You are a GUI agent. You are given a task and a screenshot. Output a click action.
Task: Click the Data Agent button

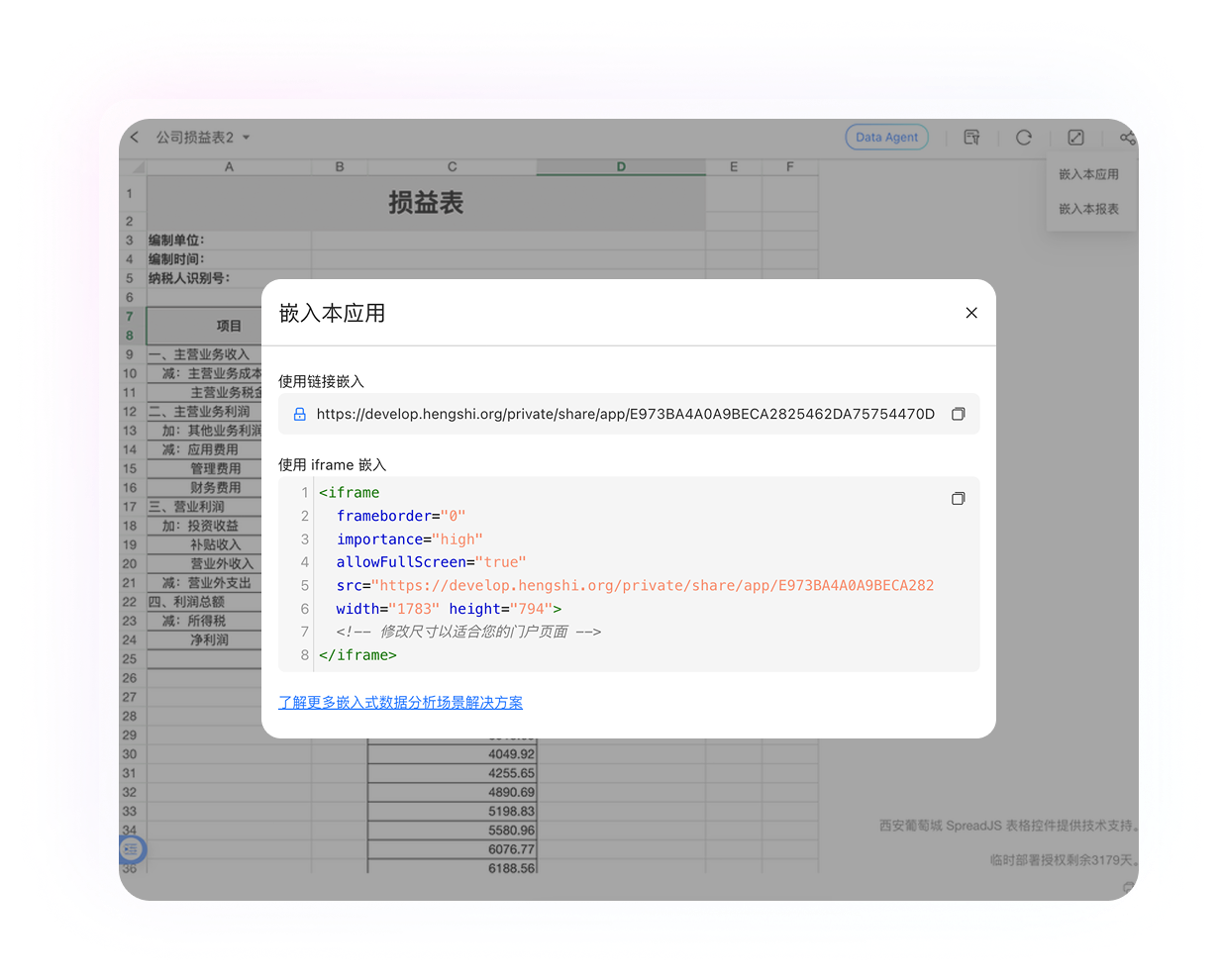click(886, 138)
